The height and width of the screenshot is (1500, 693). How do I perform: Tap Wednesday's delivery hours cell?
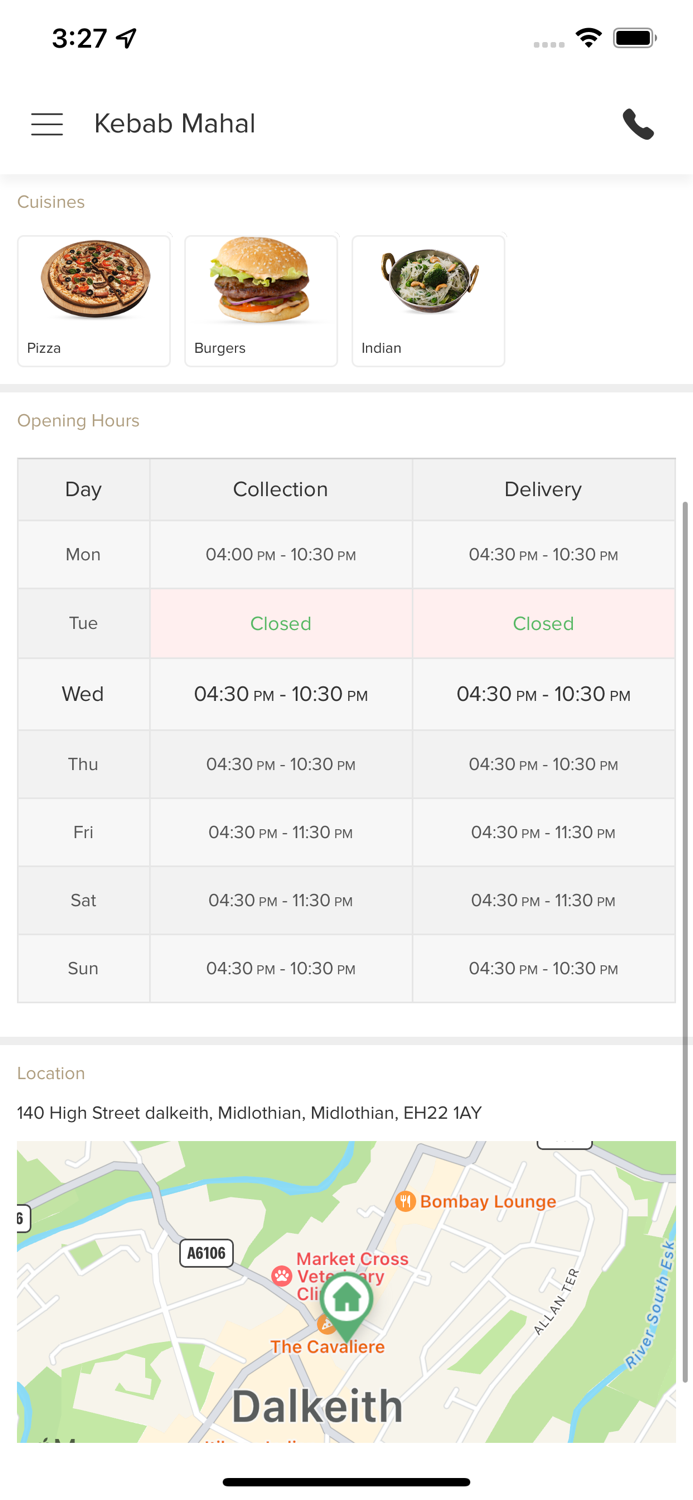543,694
